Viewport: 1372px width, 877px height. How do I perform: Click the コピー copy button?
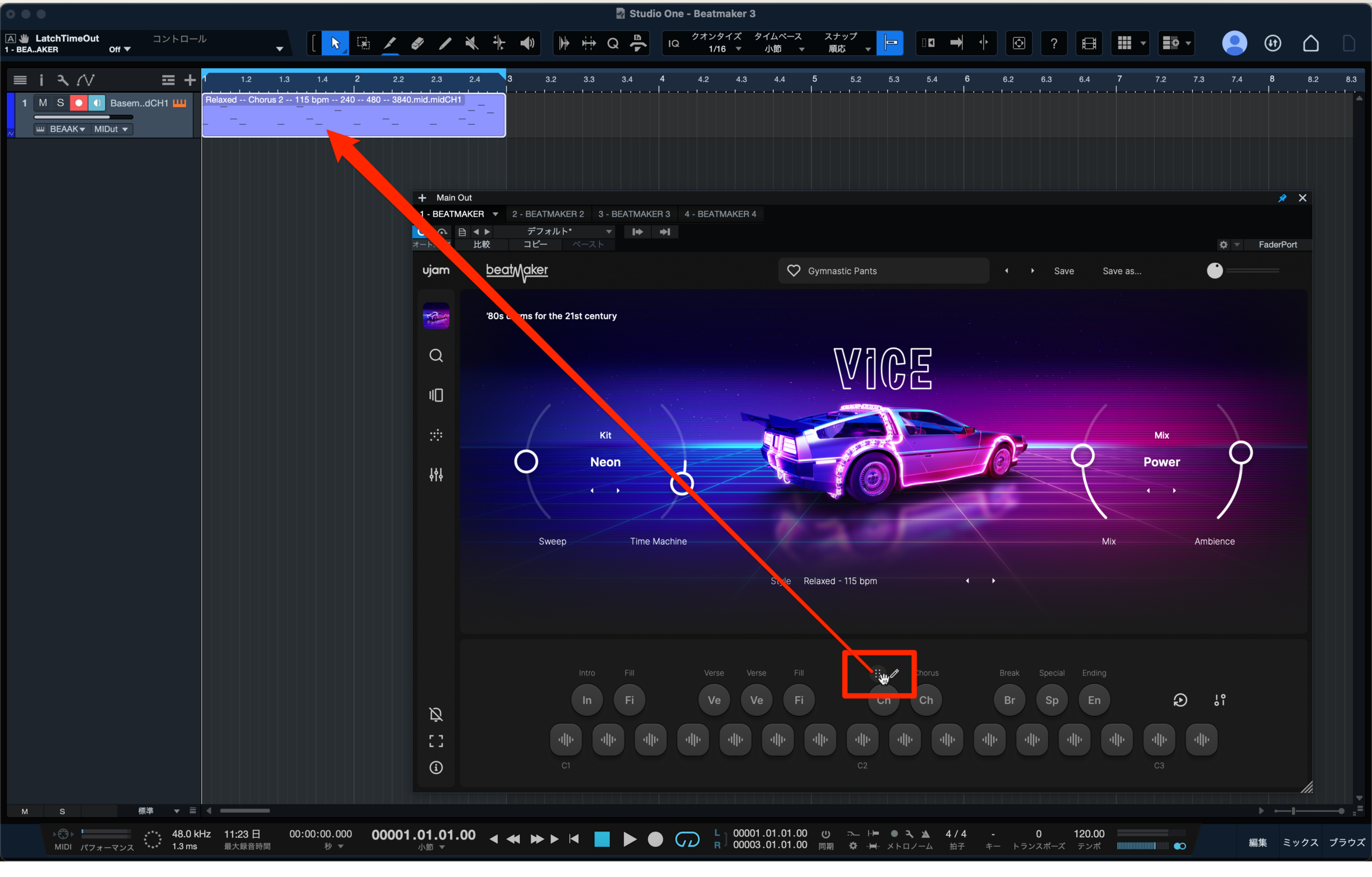(535, 244)
